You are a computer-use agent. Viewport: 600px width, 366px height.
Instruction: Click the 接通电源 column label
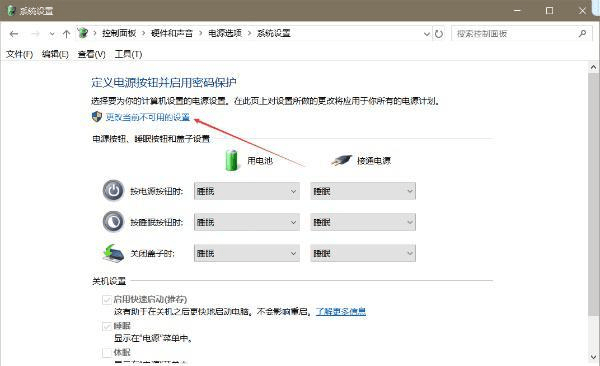tap(374, 160)
